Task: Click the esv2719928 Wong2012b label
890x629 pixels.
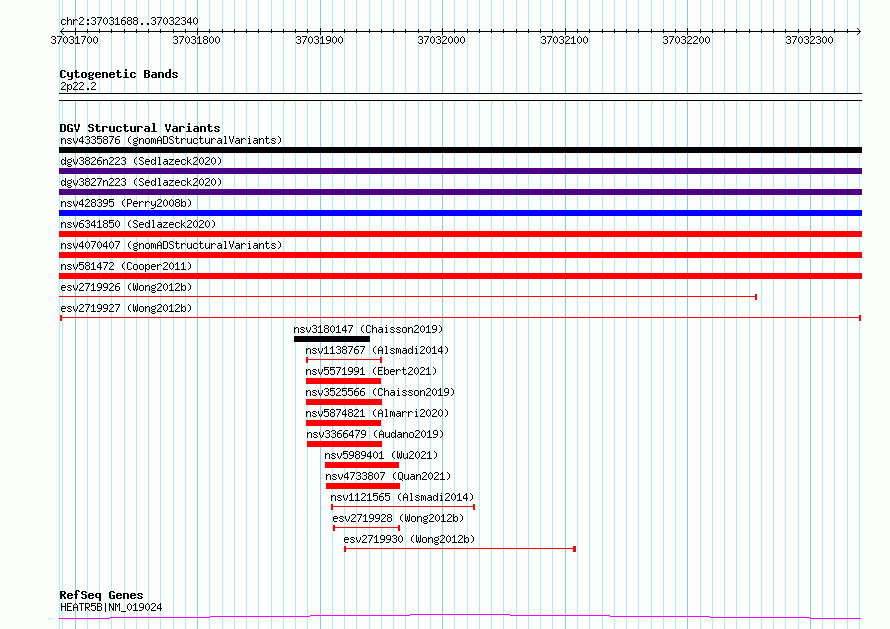Action: coord(398,518)
